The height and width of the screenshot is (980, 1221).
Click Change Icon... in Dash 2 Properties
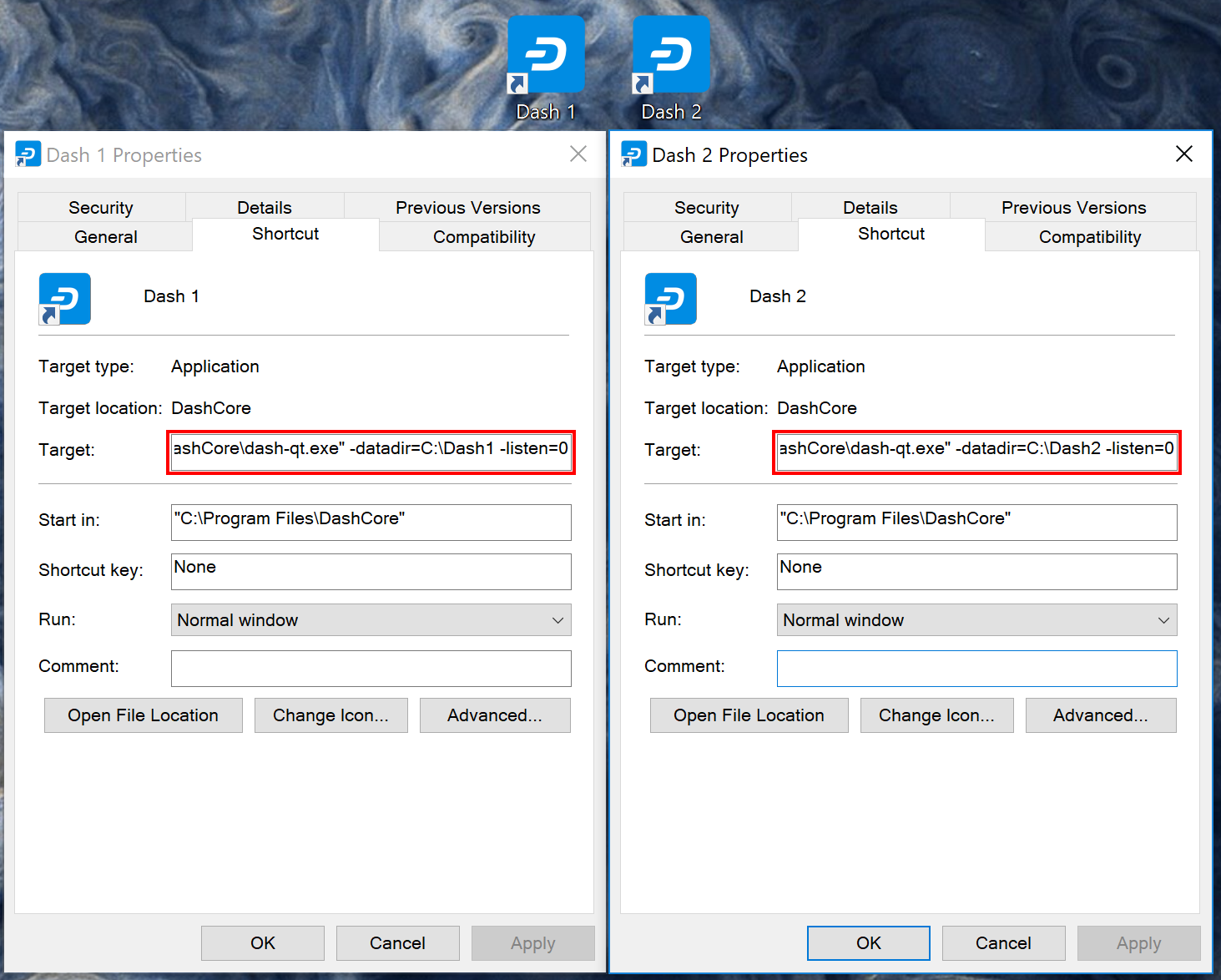(936, 715)
